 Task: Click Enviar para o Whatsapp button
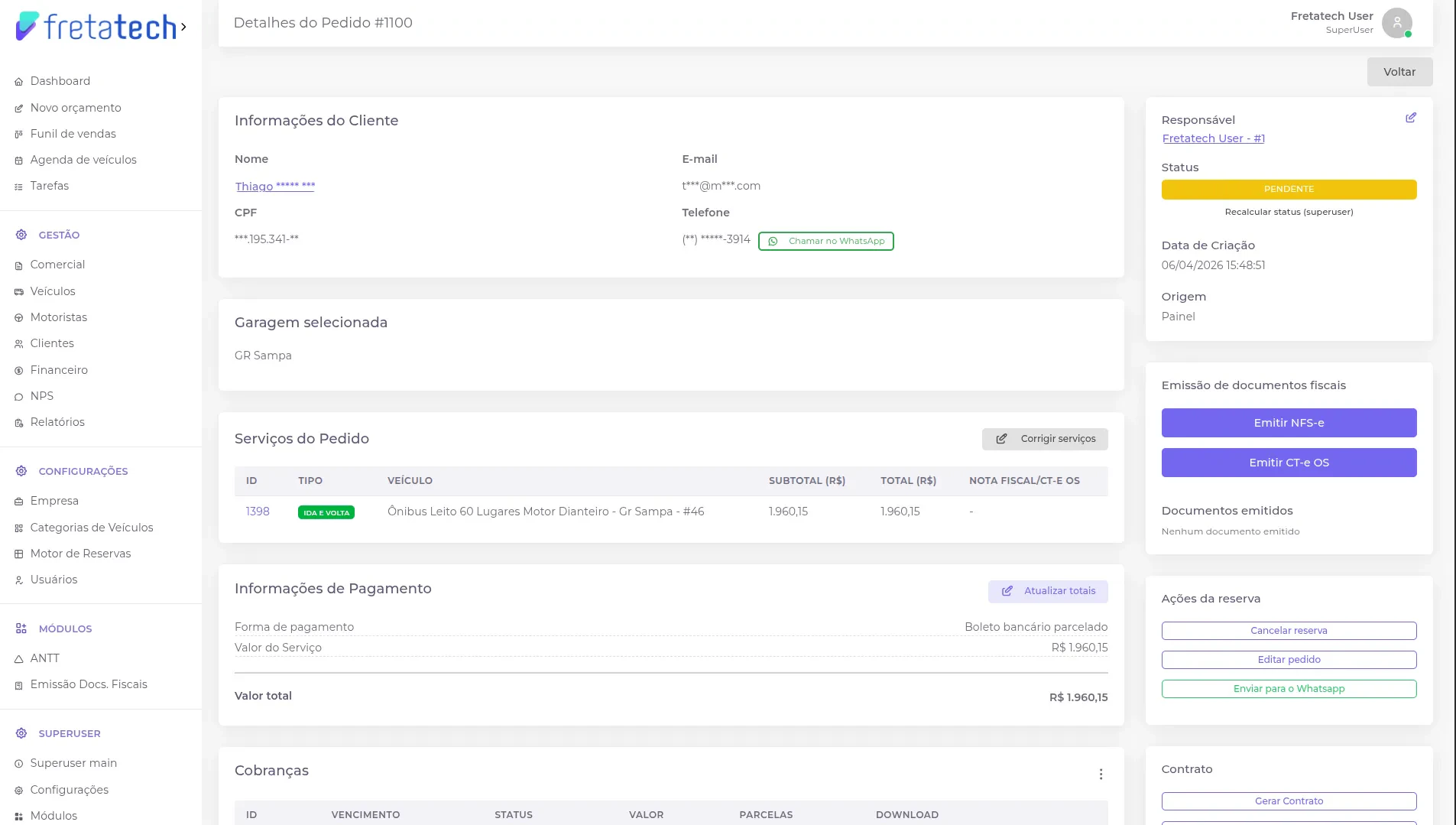pos(1289,689)
